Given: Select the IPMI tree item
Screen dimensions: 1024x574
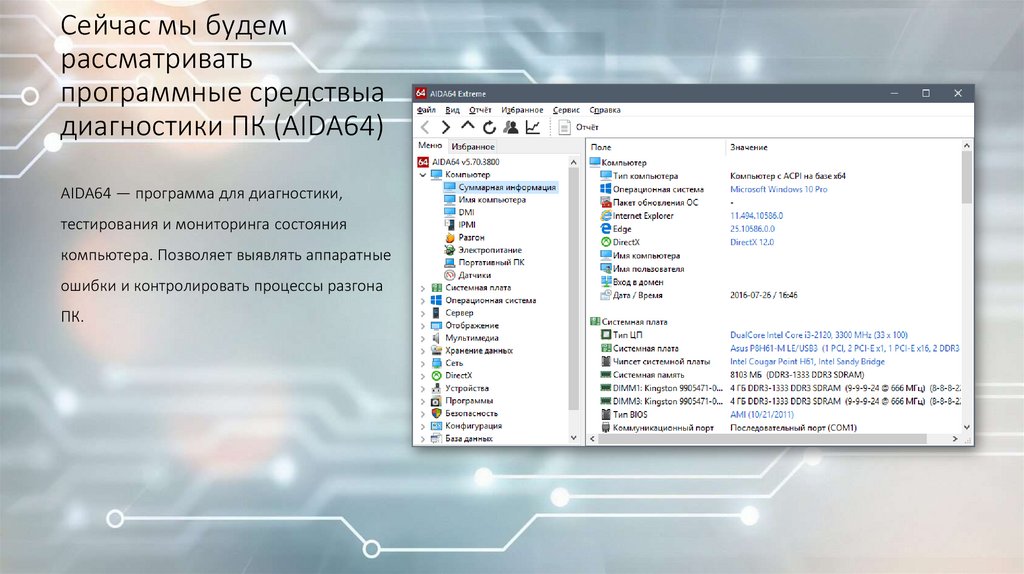Looking at the screenshot, I should (x=467, y=225).
